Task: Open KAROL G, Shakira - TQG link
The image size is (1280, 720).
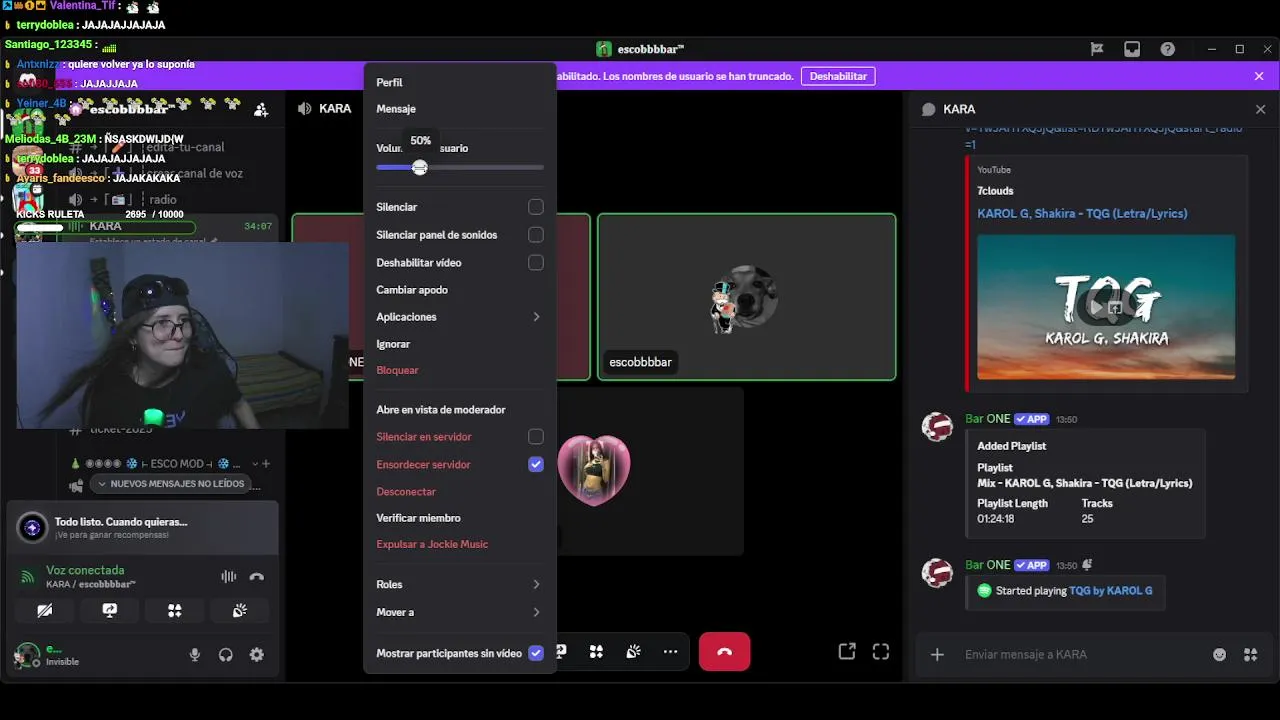Action: tap(1082, 213)
